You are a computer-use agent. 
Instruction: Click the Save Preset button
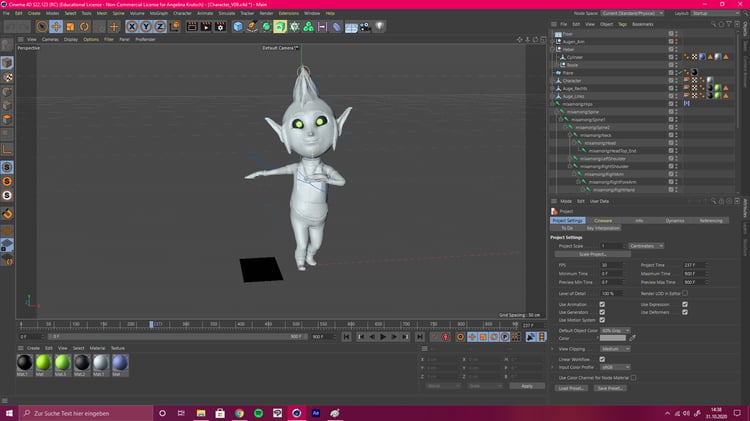pos(610,388)
